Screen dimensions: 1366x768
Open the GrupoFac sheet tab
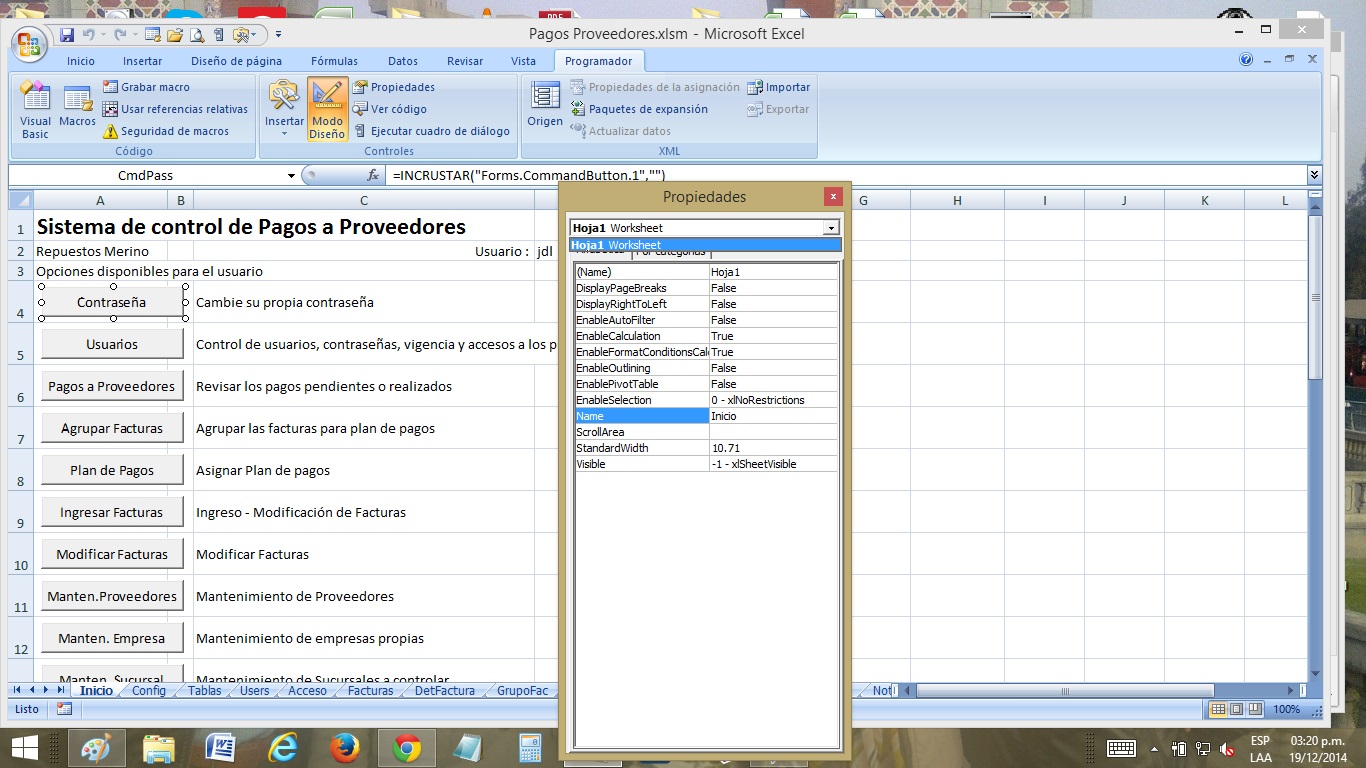[x=522, y=691]
